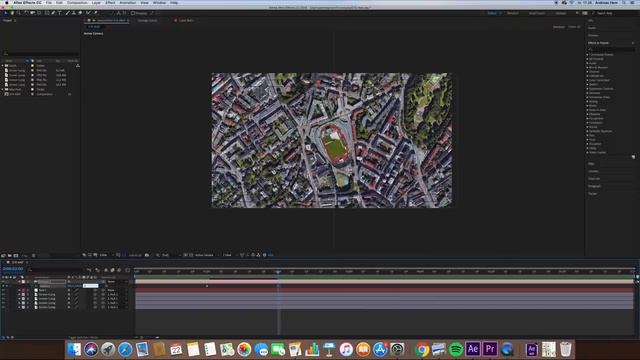The image size is (640, 360).
Task: Select the Puppet Pin tool
Action: (x=96, y=13)
